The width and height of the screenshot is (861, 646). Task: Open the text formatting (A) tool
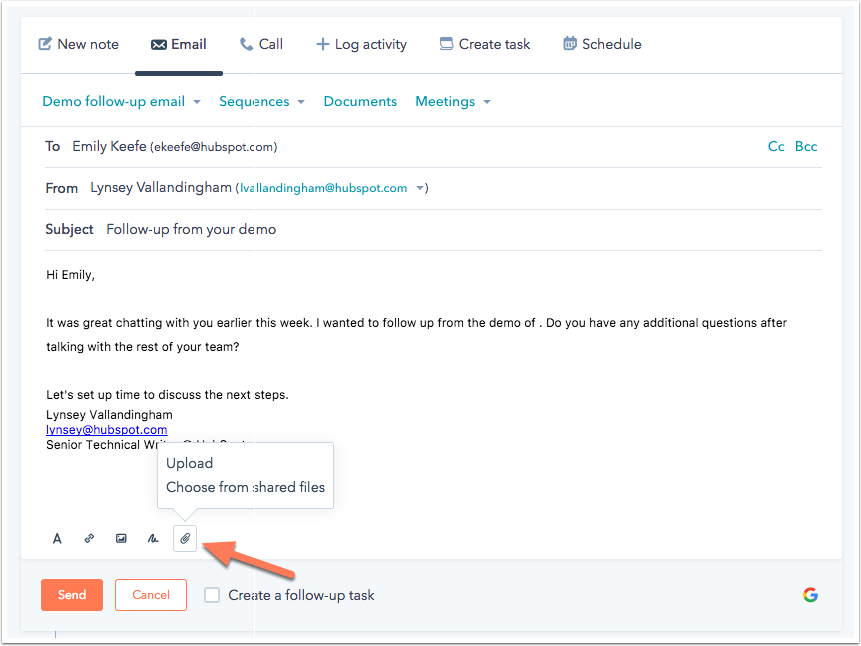[x=57, y=538]
